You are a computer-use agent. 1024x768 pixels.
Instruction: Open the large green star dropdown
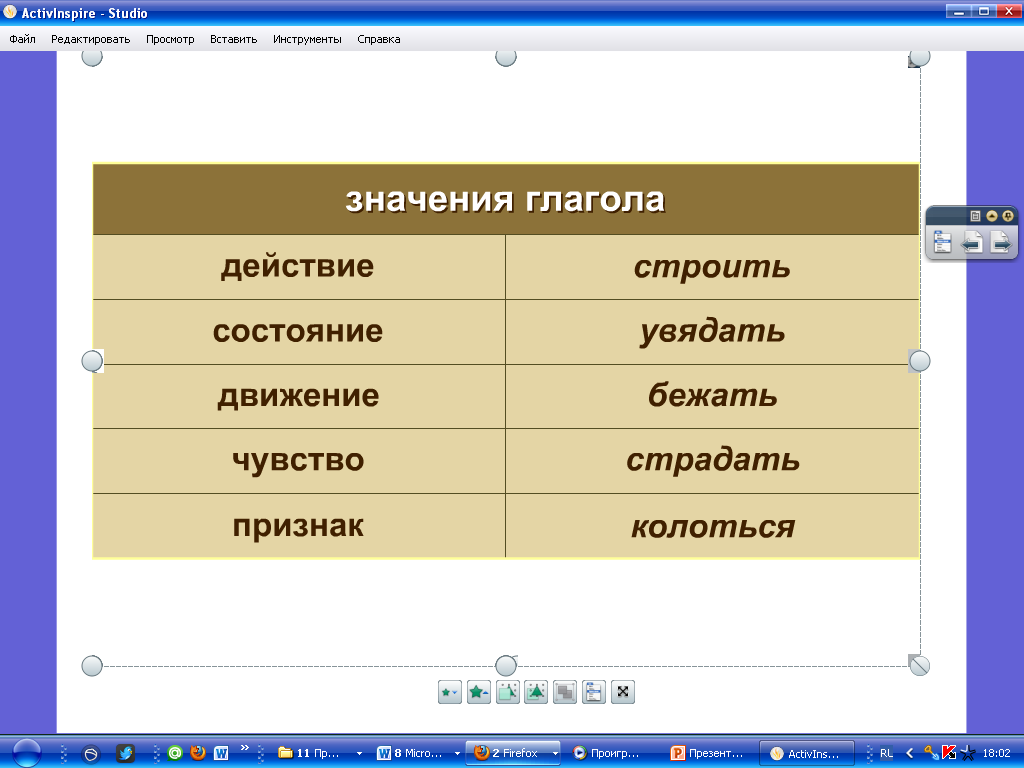coord(478,692)
